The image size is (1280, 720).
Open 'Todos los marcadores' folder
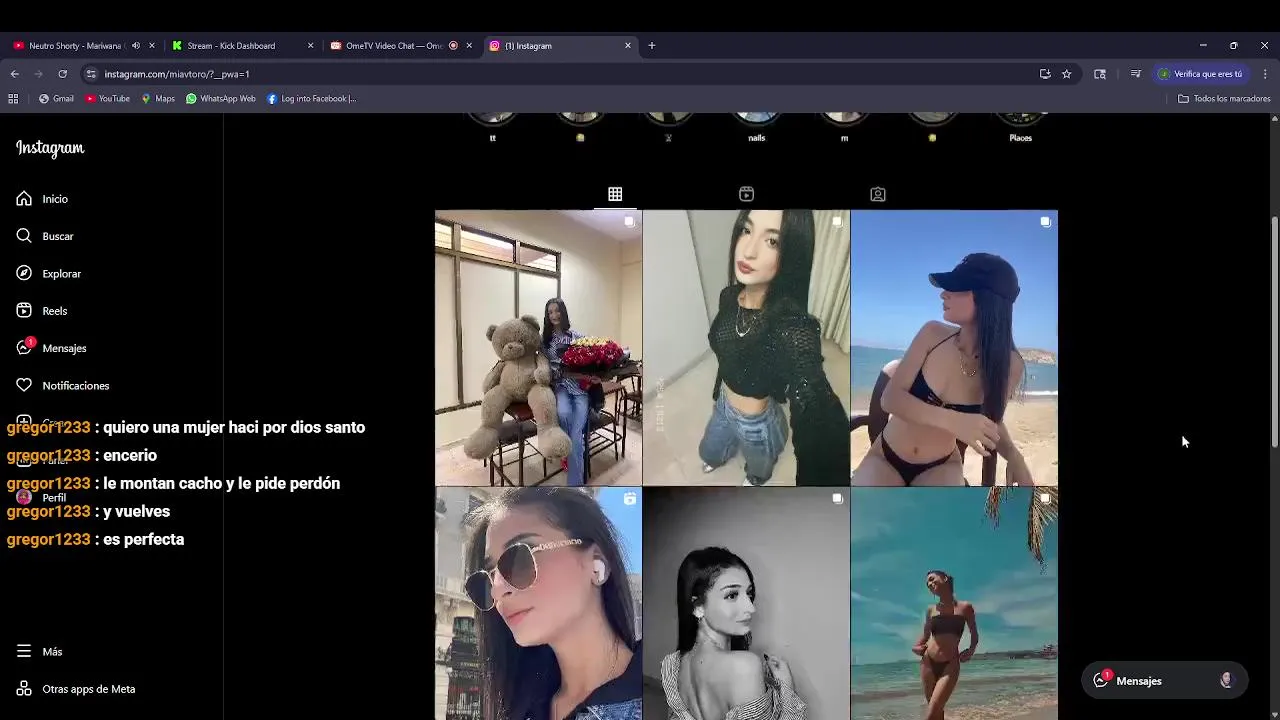tap(1224, 99)
